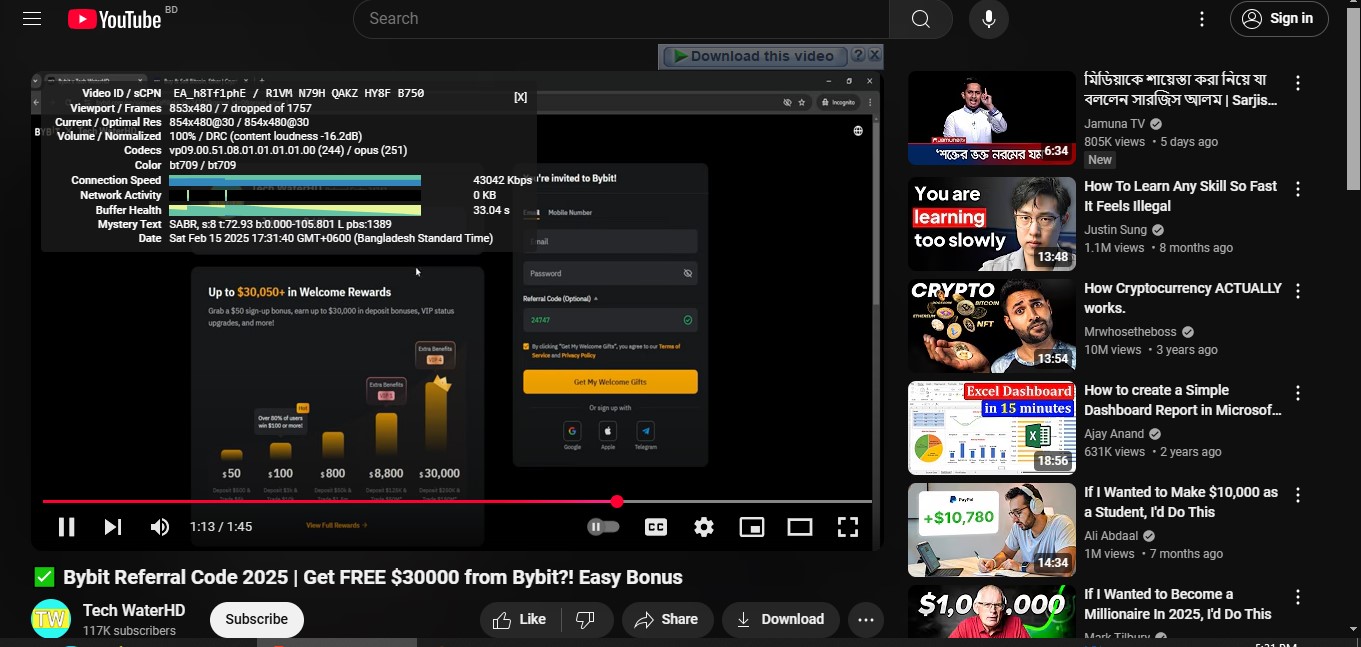Click the Download button below the video
This screenshot has height=647, width=1361.
[x=781, y=619]
